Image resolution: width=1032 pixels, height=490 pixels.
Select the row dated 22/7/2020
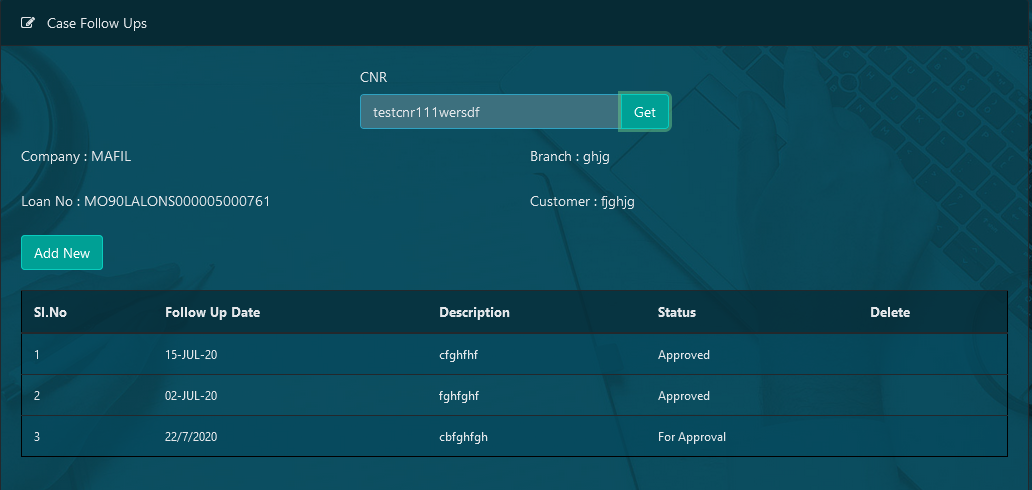pos(514,437)
